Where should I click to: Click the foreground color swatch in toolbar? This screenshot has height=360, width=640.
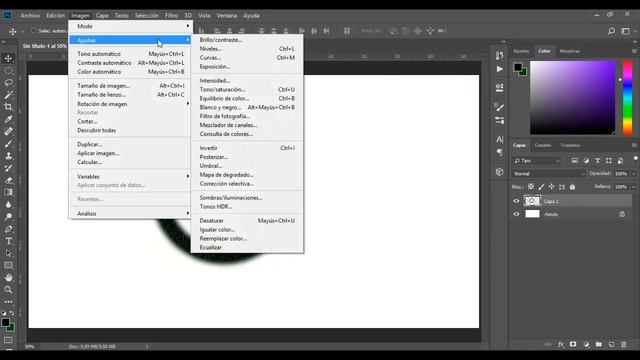(x=5, y=323)
